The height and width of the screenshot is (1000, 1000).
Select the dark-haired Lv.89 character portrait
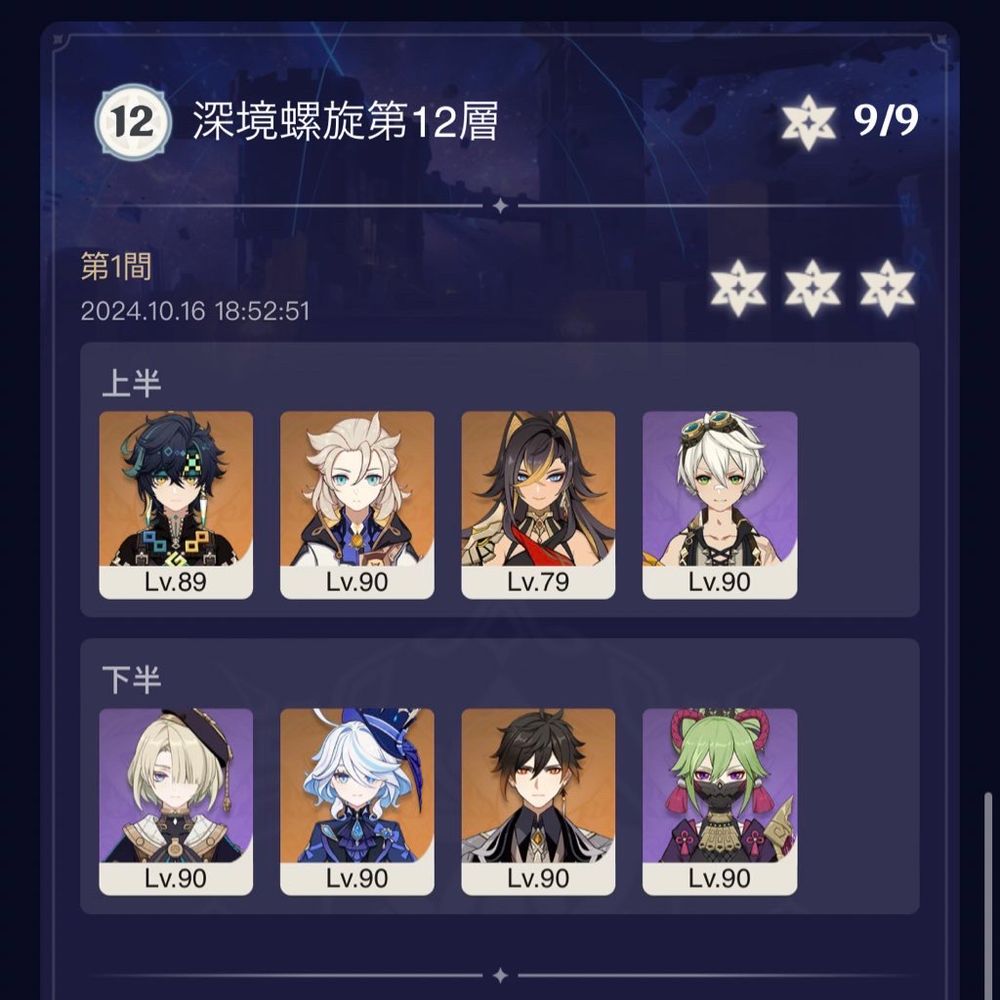(x=176, y=505)
